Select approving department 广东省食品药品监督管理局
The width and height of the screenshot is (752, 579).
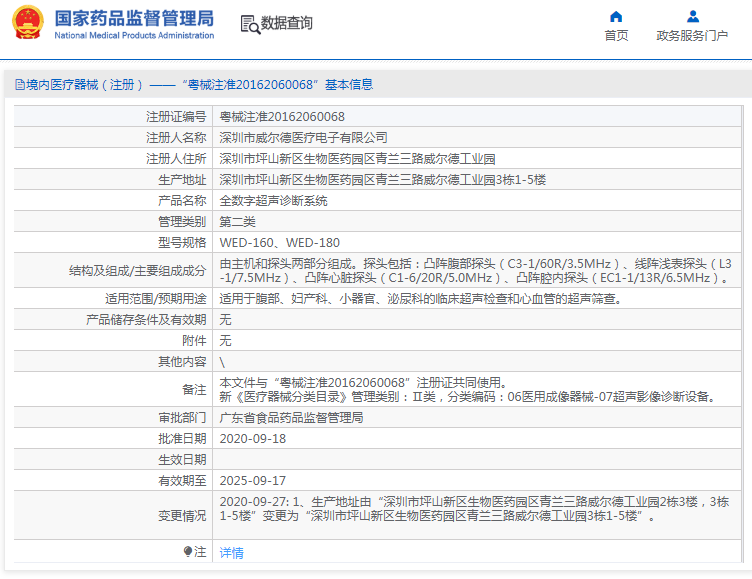point(291,418)
